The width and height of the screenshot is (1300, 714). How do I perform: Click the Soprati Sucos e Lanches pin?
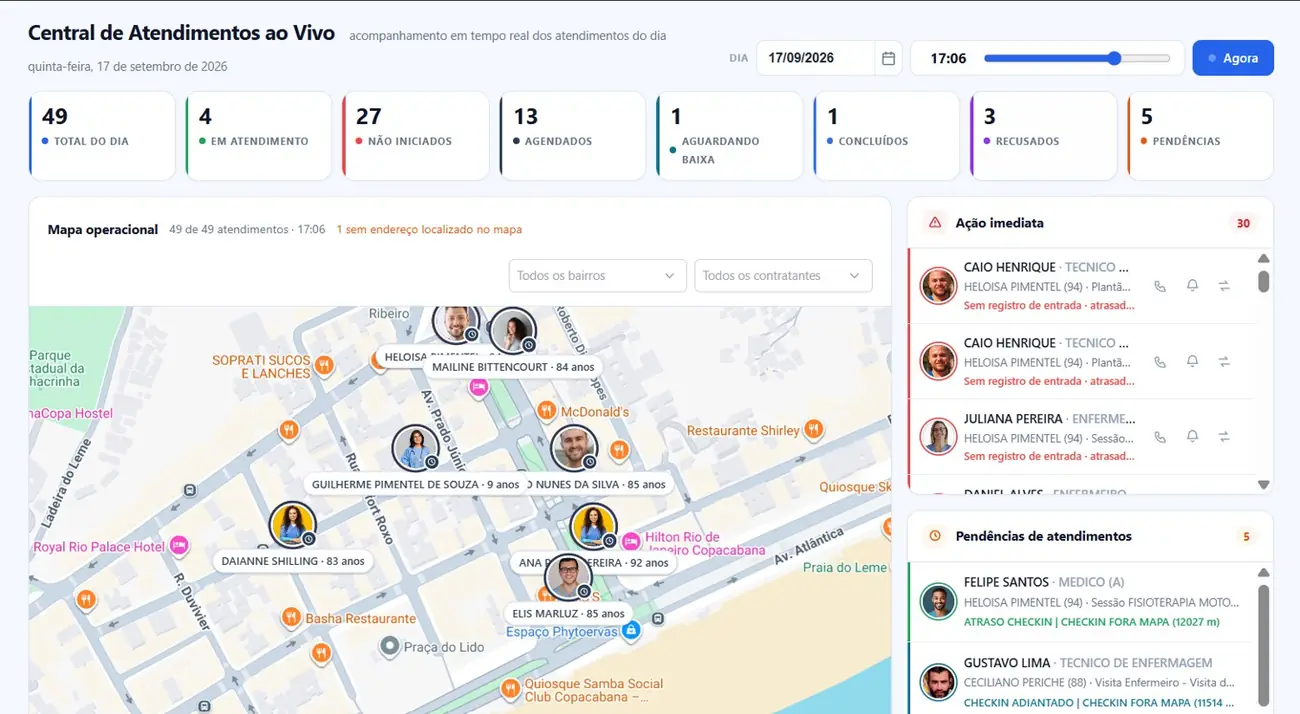[x=324, y=367]
